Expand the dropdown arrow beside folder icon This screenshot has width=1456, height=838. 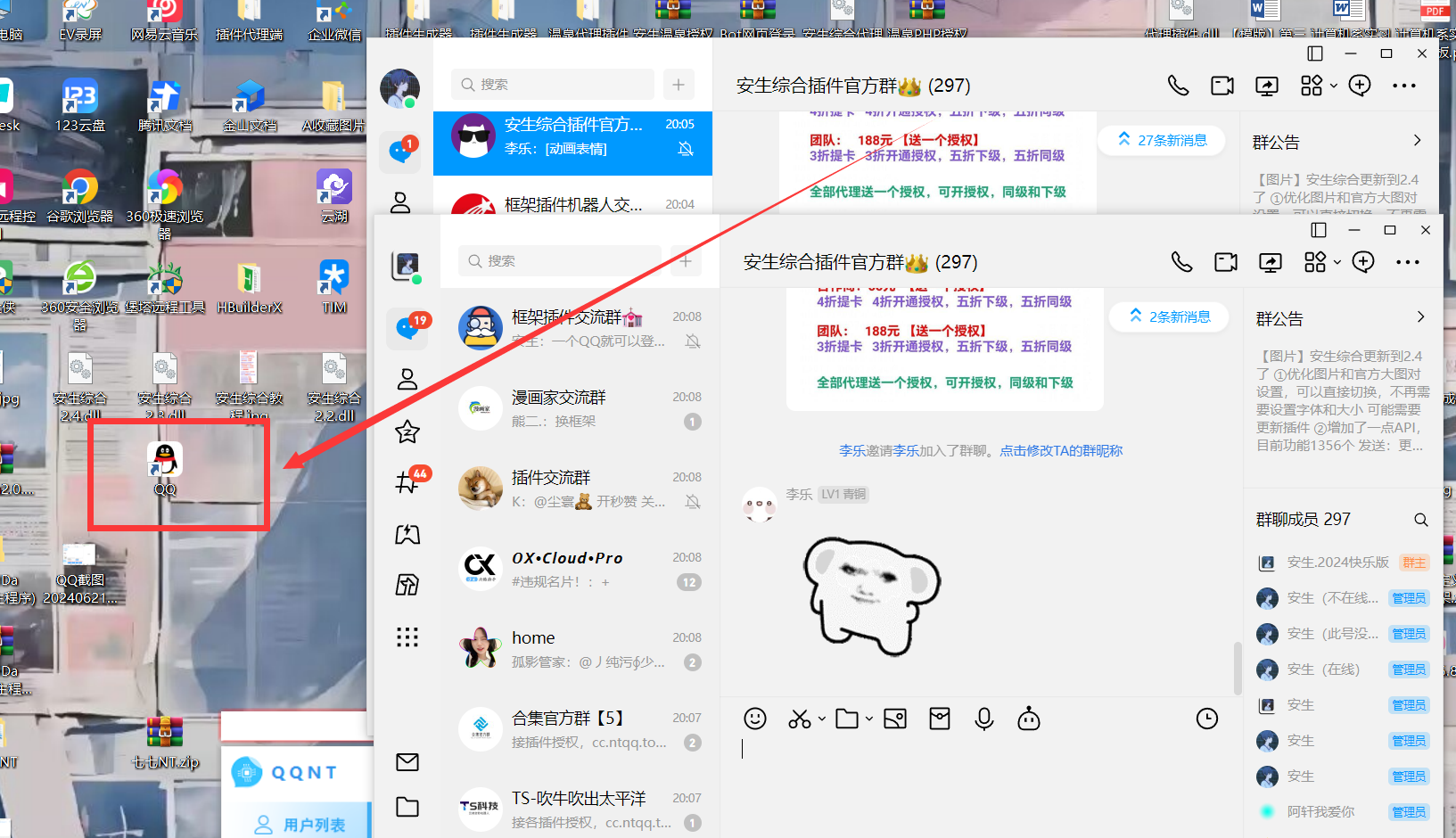(x=868, y=719)
